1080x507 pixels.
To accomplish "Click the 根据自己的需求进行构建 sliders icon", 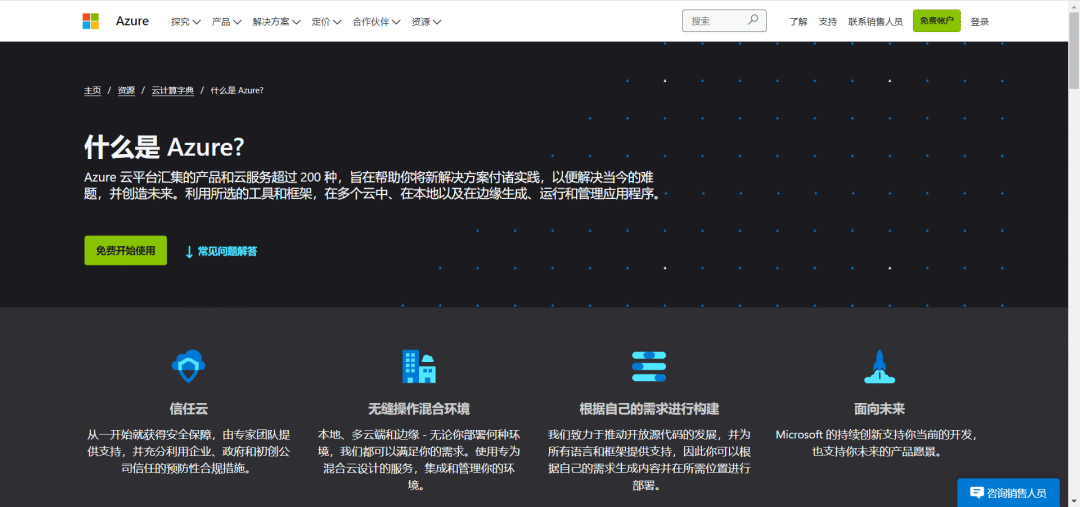I will 649,366.
